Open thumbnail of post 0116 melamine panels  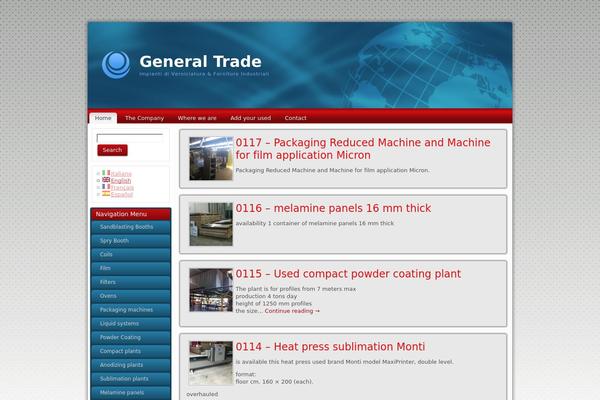(x=211, y=224)
